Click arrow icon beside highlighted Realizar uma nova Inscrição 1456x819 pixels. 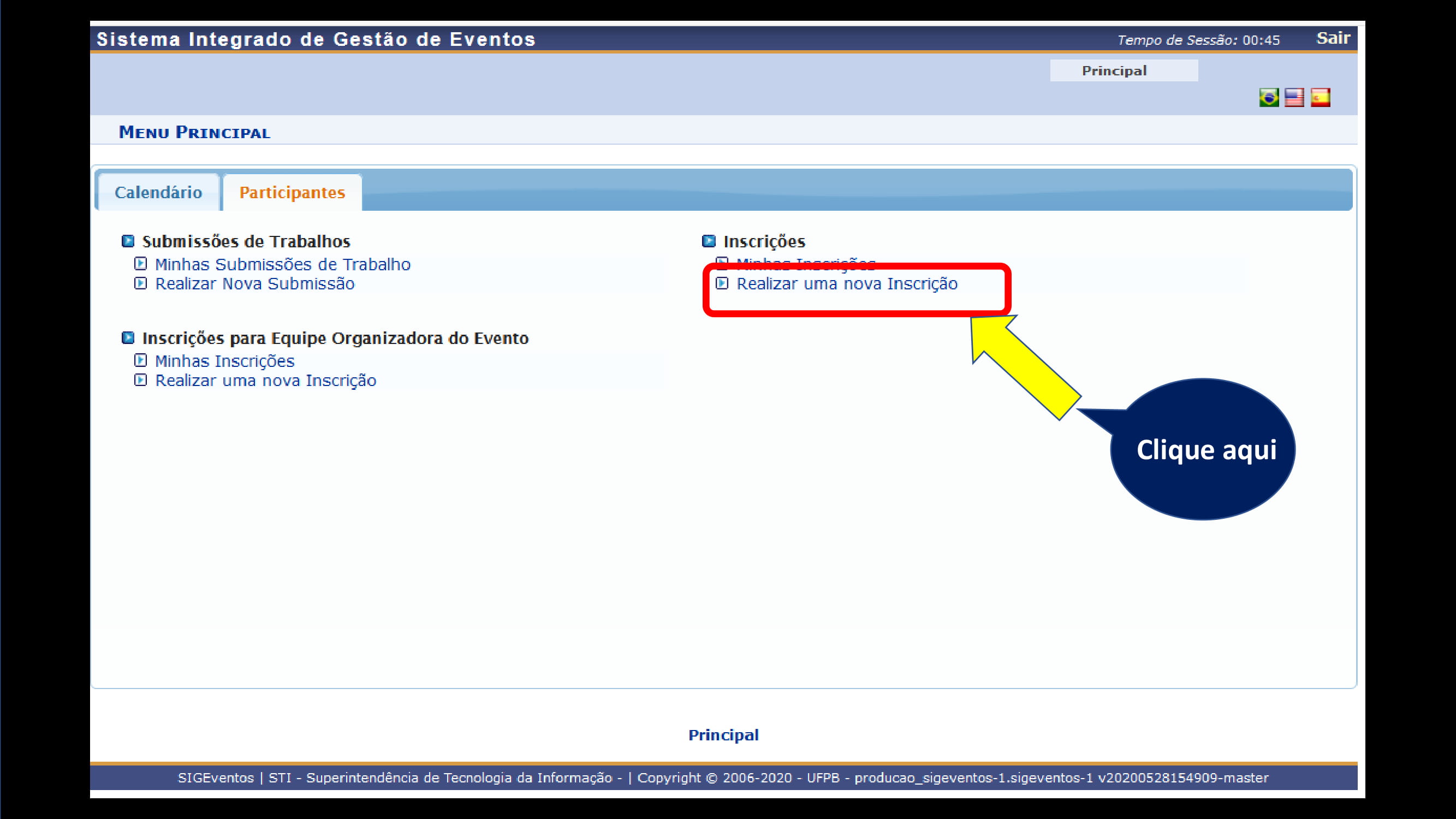[x=722, y=283]
